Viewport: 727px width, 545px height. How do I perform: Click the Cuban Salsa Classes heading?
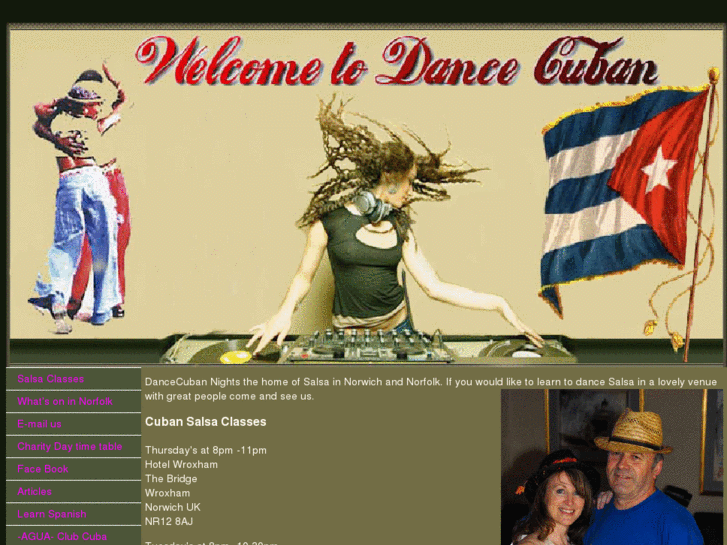pyautogui.click(x=205, y=422)
